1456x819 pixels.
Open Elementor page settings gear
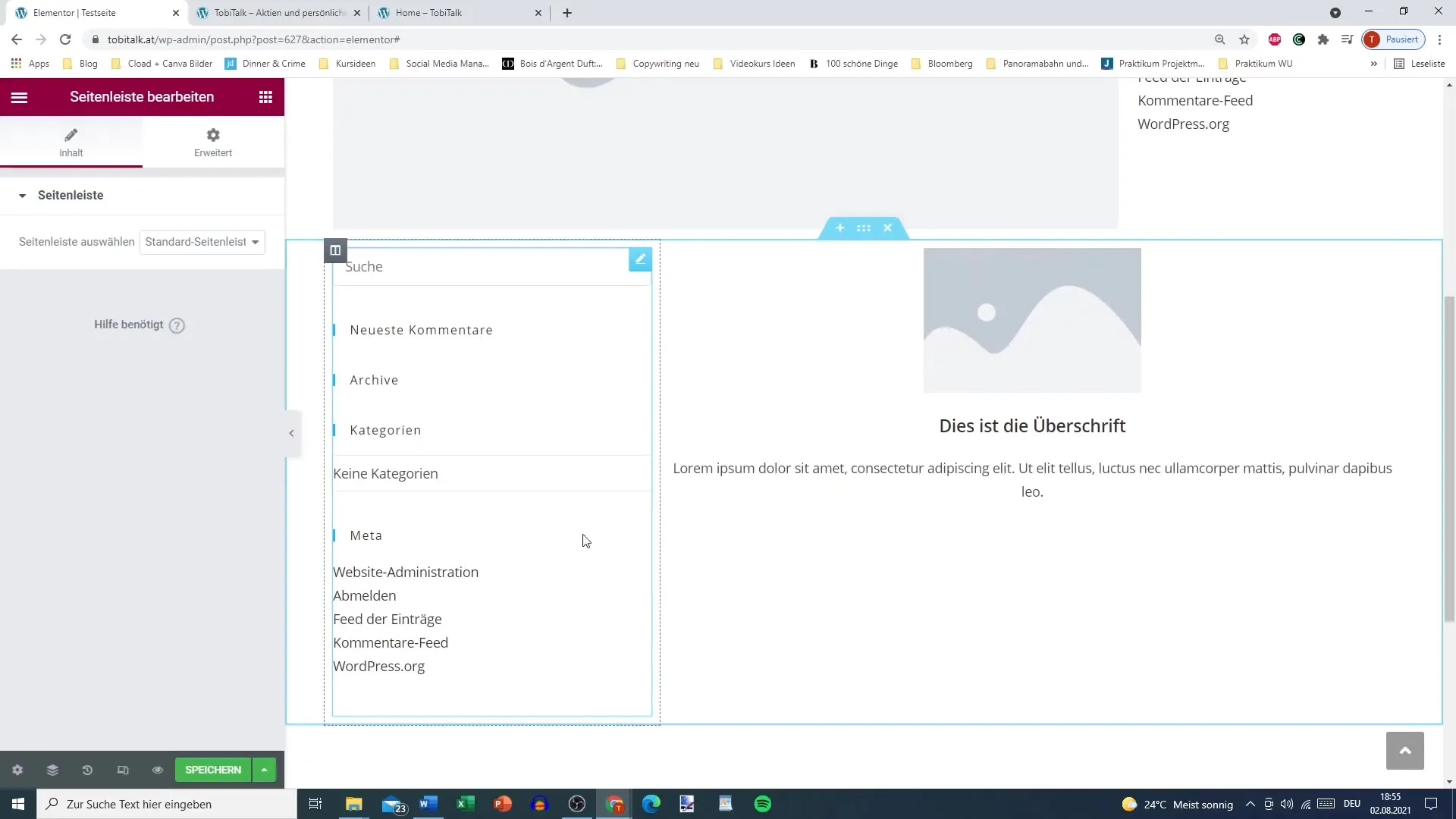(17, 770)
